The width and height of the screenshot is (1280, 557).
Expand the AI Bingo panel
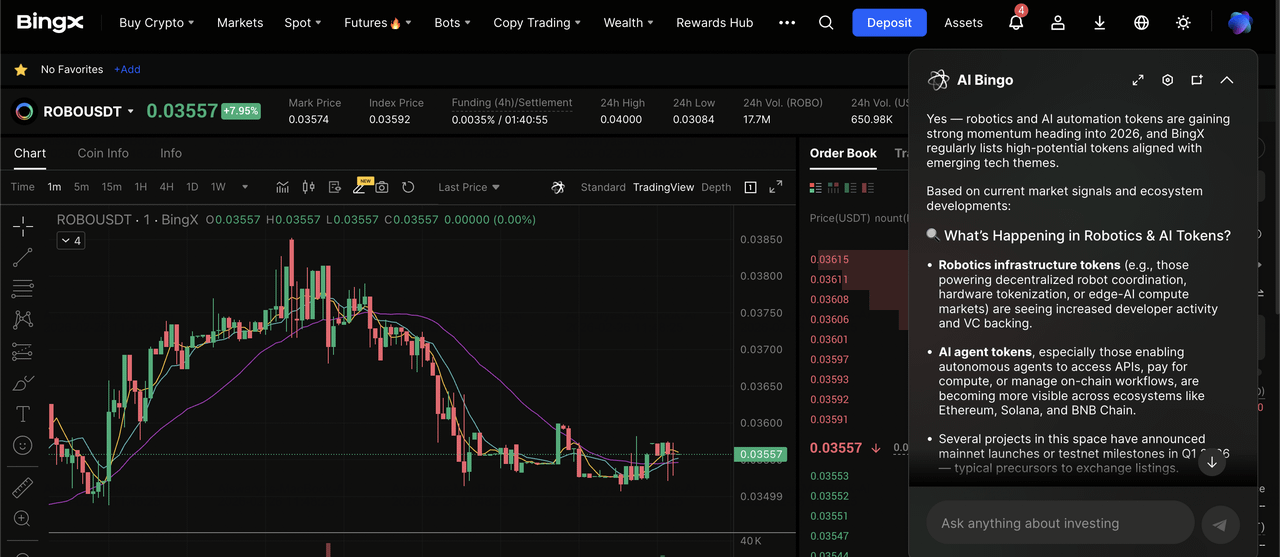click(x=1138, y=80)
